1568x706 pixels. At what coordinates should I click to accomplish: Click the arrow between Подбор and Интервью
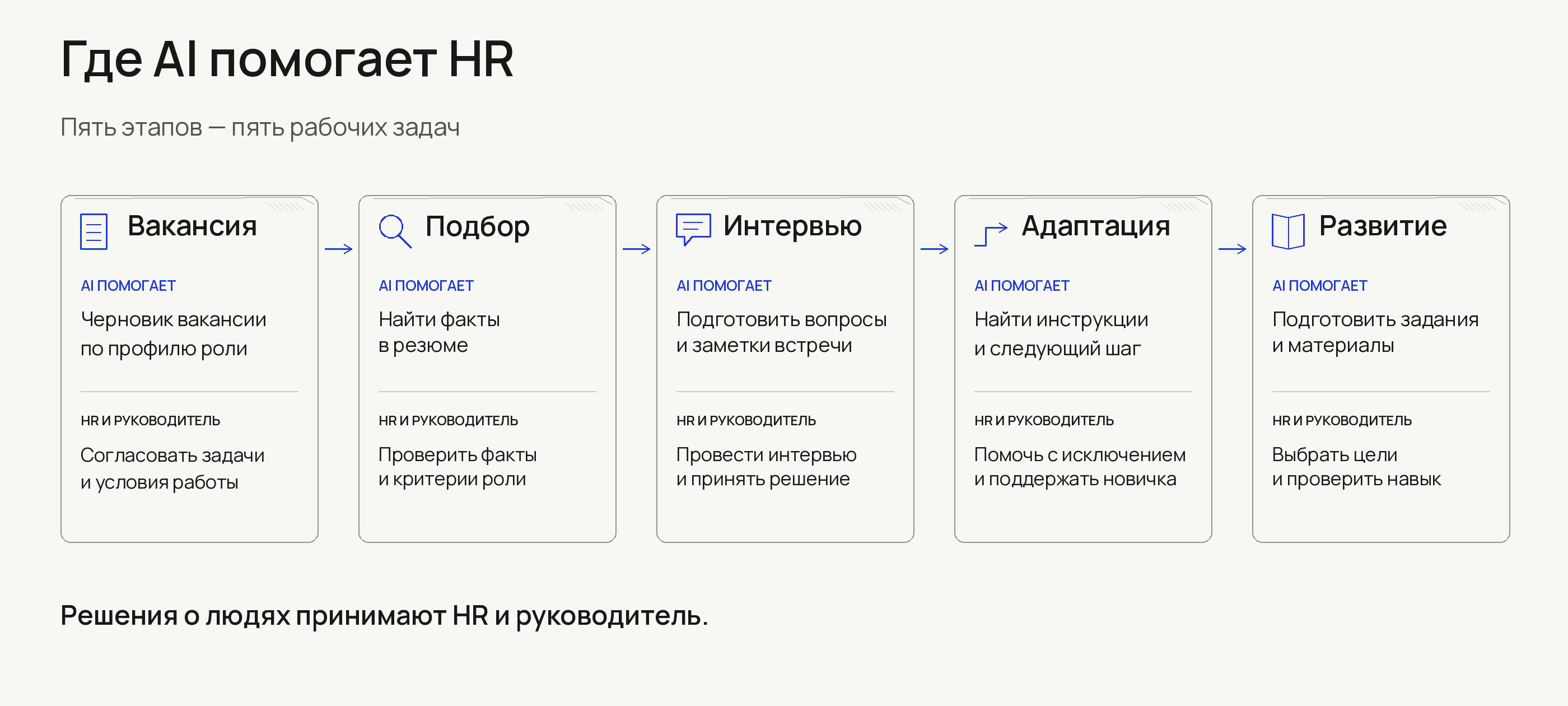tap(637, 249)
